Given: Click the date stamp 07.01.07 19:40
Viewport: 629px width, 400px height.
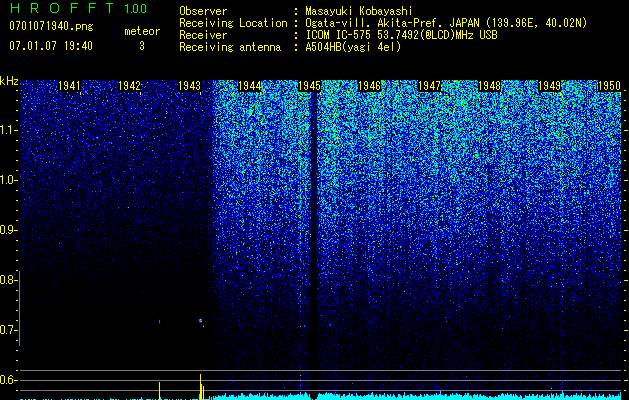Looking at the screenshot, I should coord(51,46).
